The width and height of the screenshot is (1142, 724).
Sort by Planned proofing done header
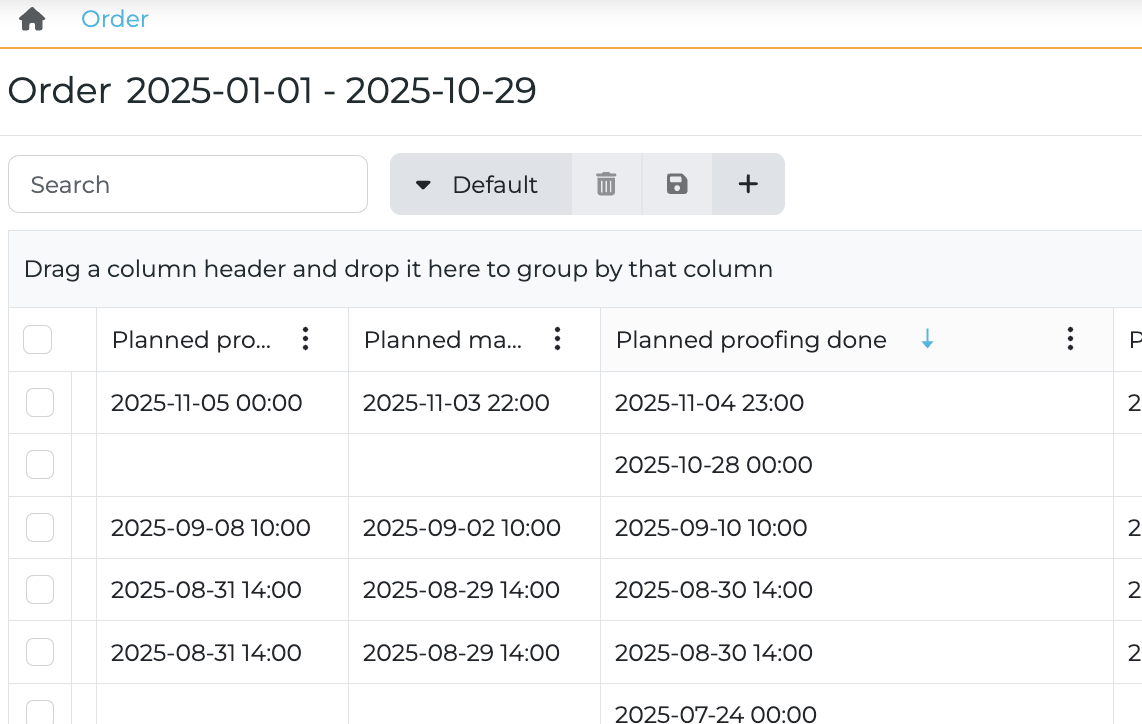point(751,340)
